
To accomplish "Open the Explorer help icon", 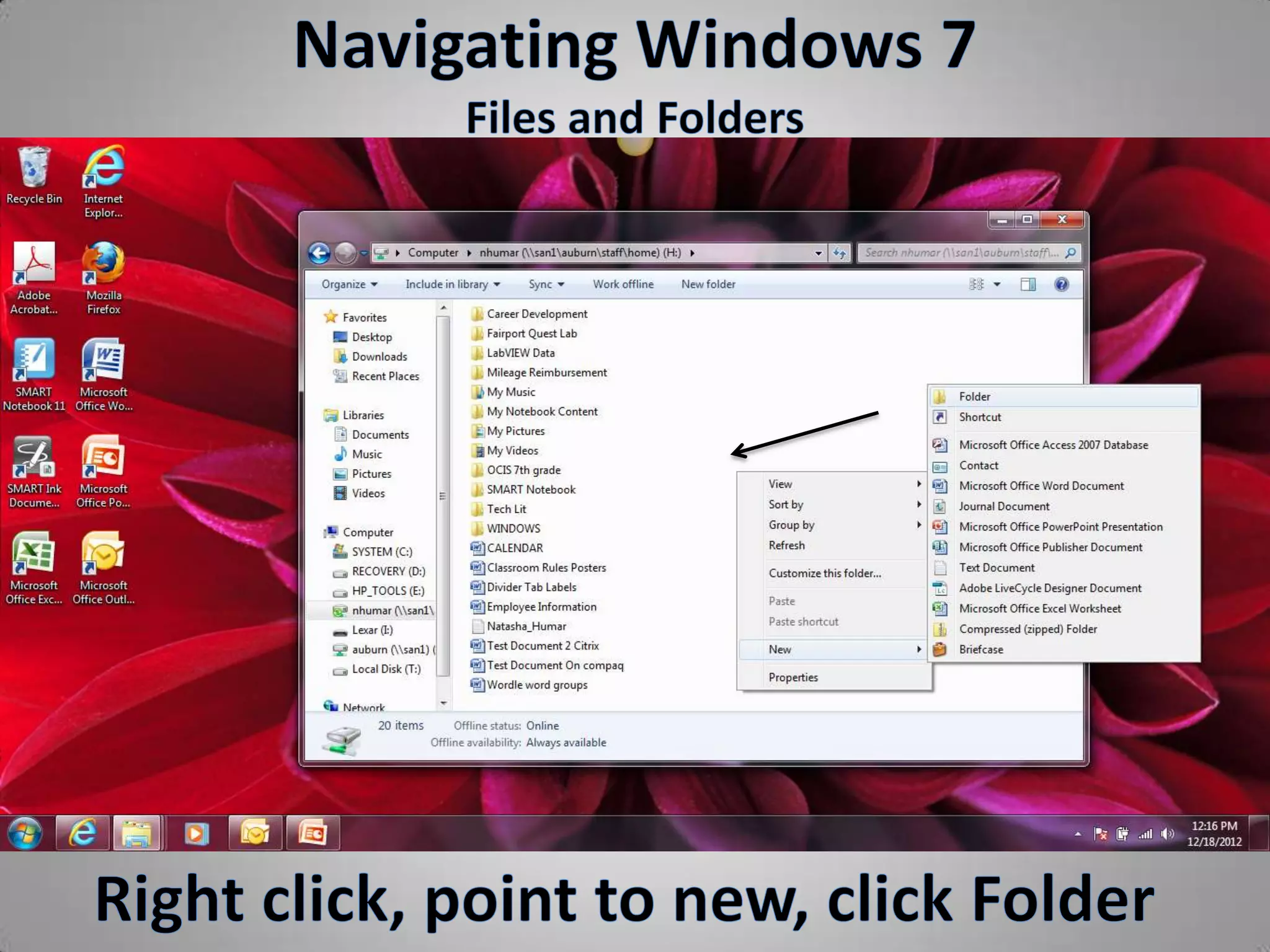I will (x=1061, y=284).
